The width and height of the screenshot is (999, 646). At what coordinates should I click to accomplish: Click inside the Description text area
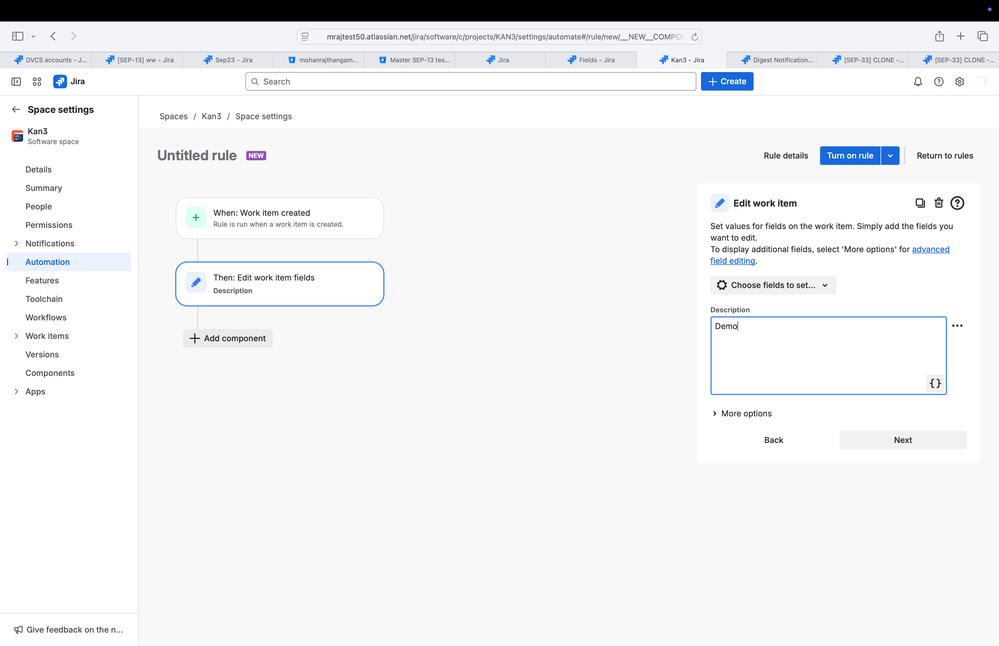828,355
